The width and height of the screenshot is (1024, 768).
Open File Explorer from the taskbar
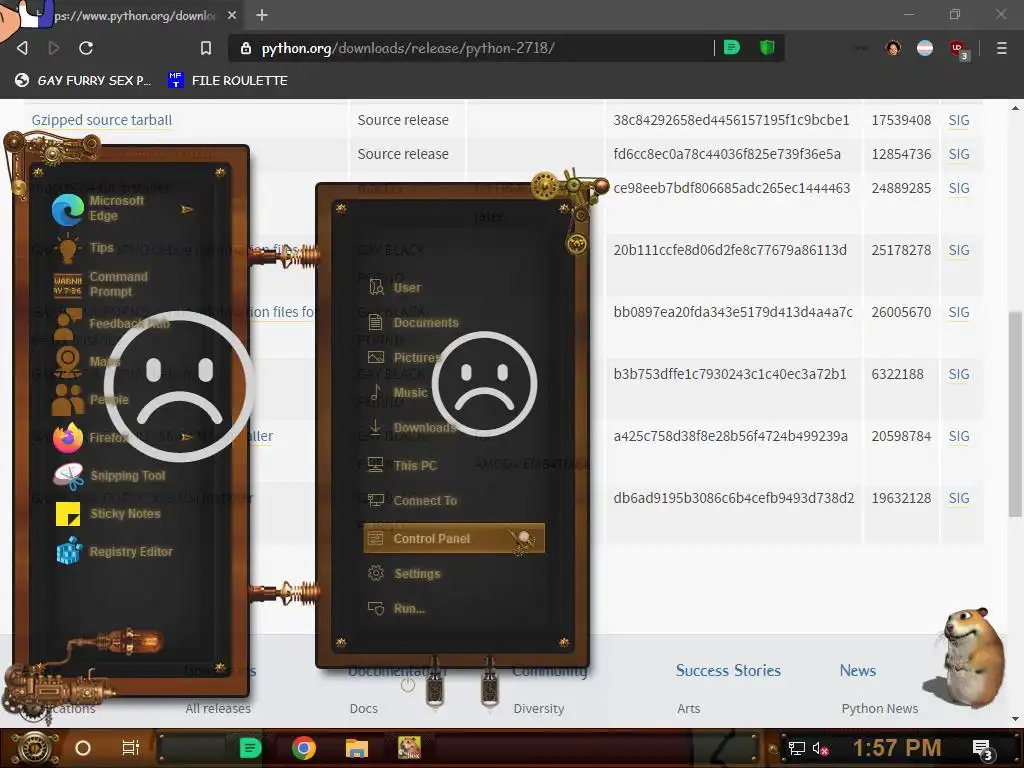357,748
